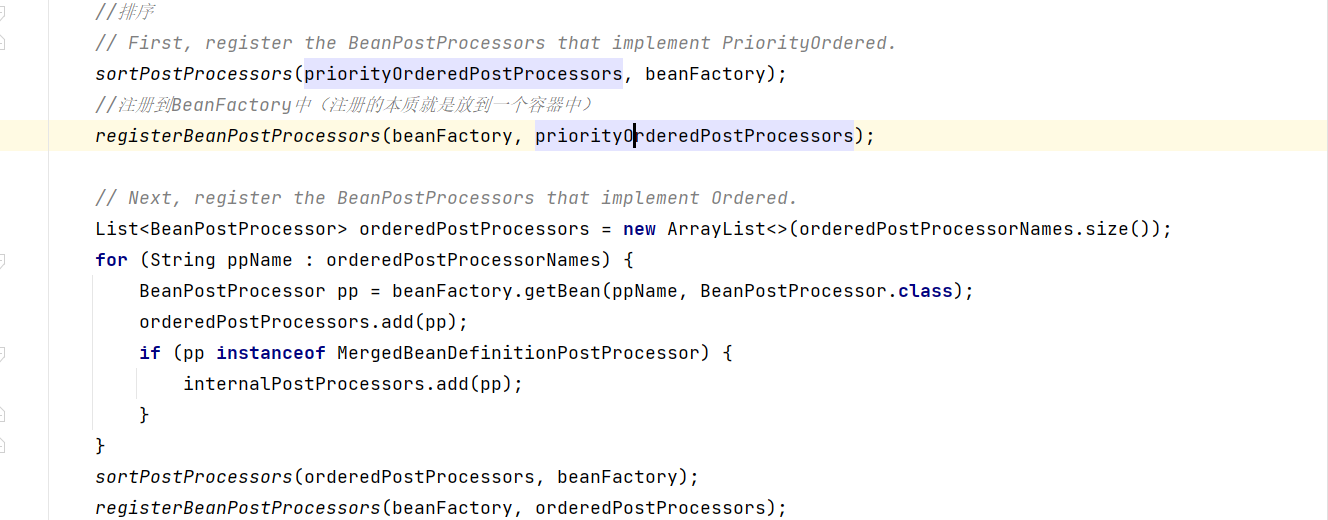
Task: Click the 'Next, register' comment line
Action: 446,198
